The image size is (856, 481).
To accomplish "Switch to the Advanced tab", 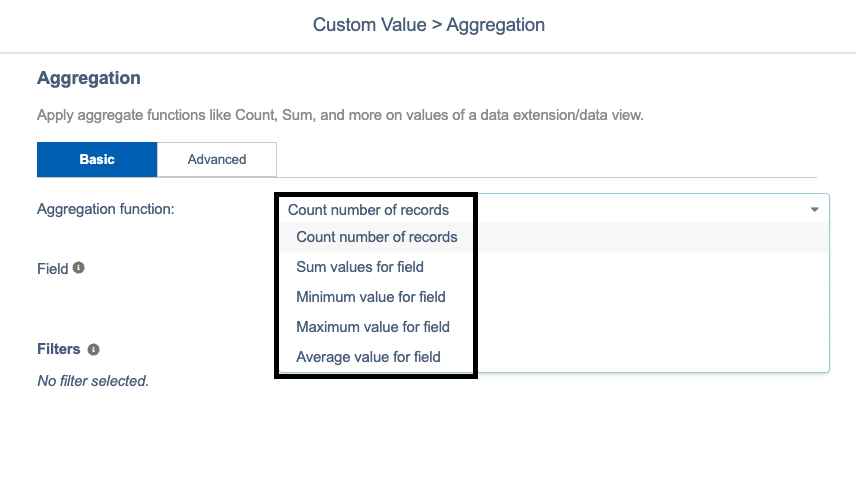I will click(x=217, y=159).
